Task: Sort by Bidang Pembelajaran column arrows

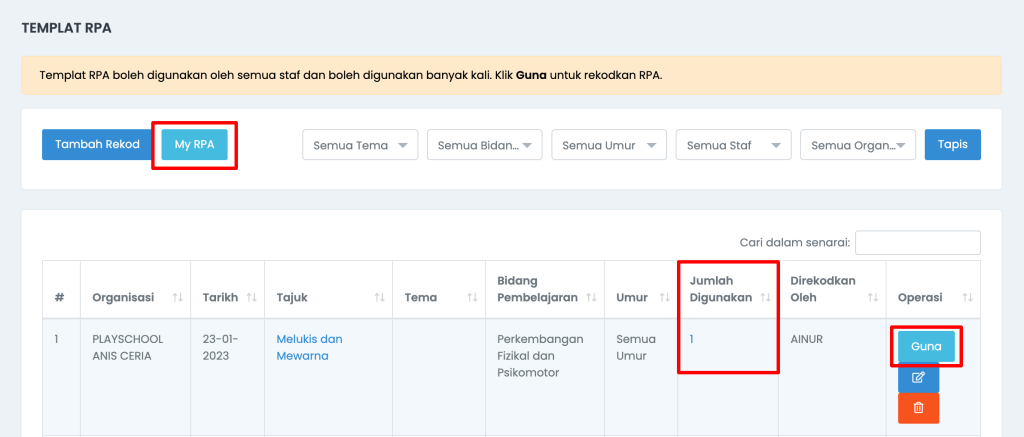Action: pos(592,297)
